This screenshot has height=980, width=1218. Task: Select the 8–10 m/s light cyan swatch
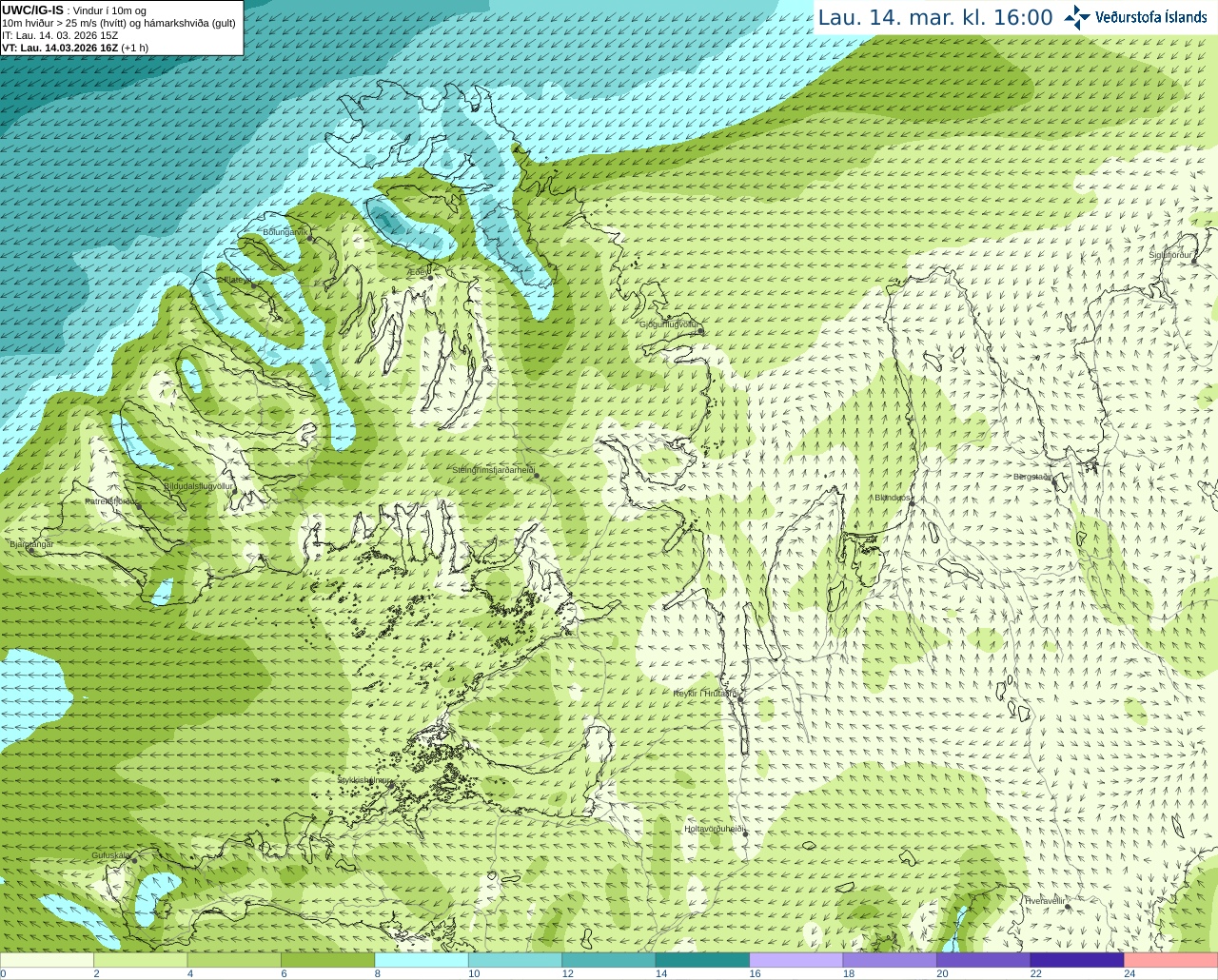pyautogui.click(x=422, y=960)
